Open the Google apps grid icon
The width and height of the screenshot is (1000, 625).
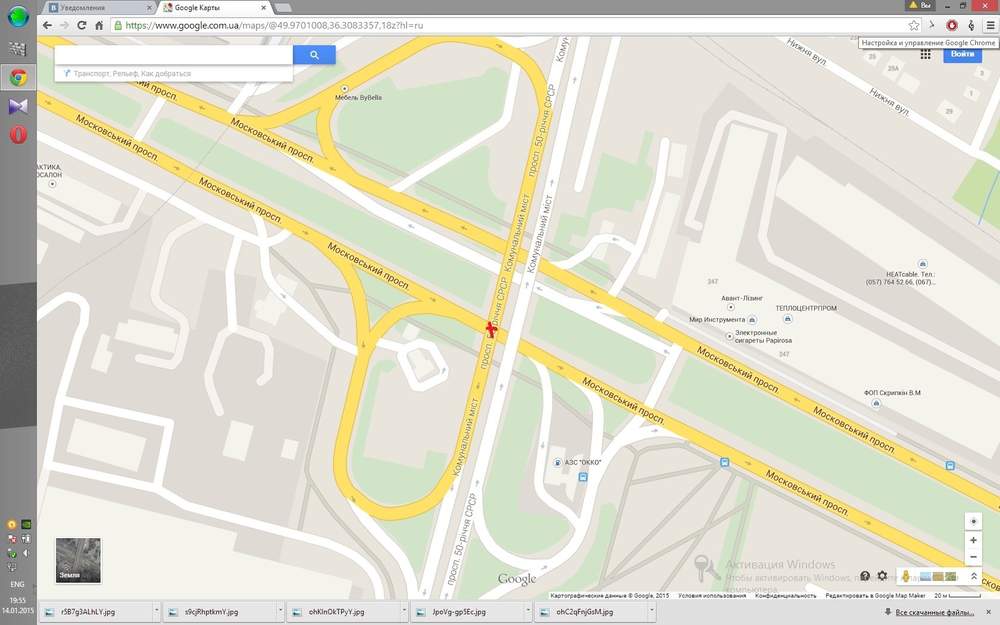point(925,54)
